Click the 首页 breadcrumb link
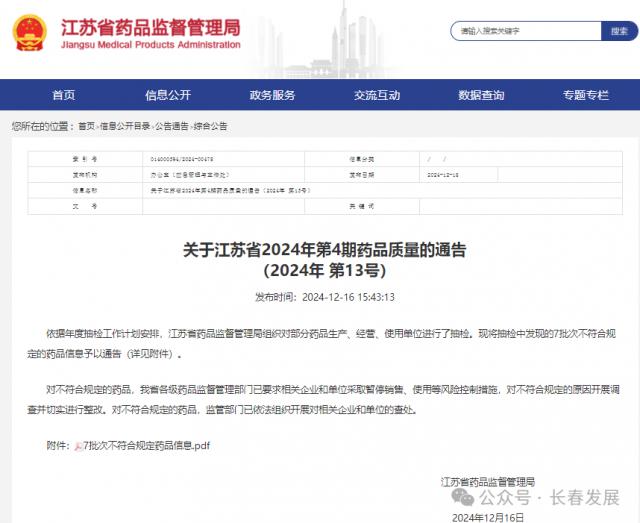 pos(87,126)
